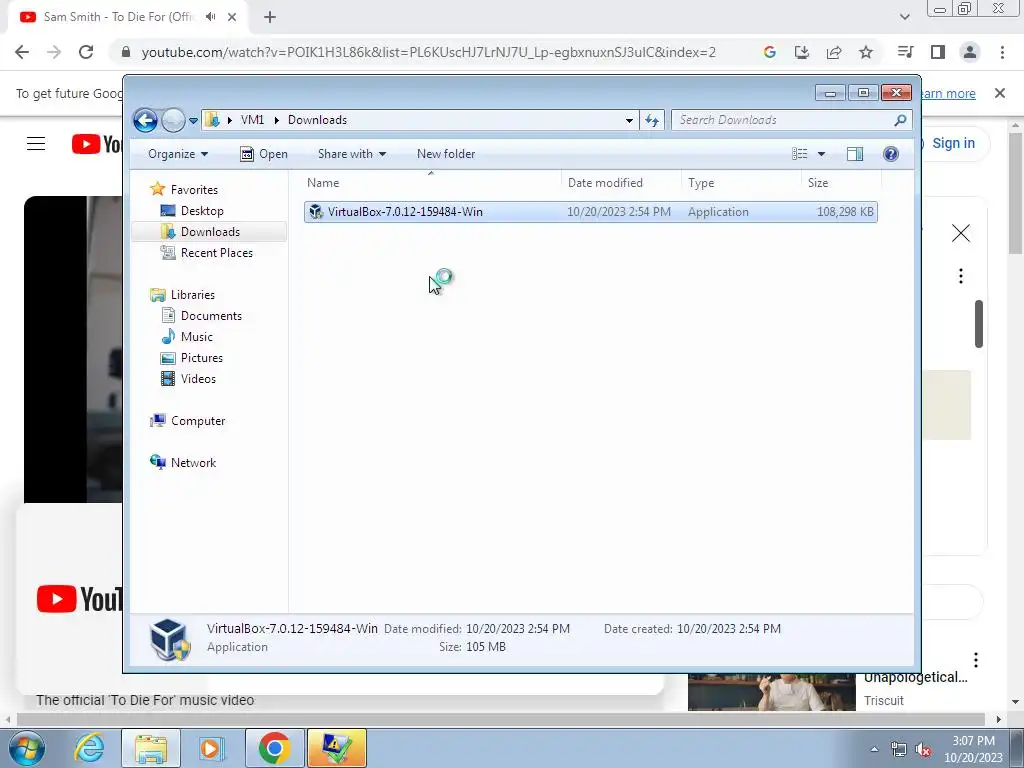Screen dimensions: 1024x768
Task: Click the VirtualBox file's cube icon in list
Action: [316, 212]
